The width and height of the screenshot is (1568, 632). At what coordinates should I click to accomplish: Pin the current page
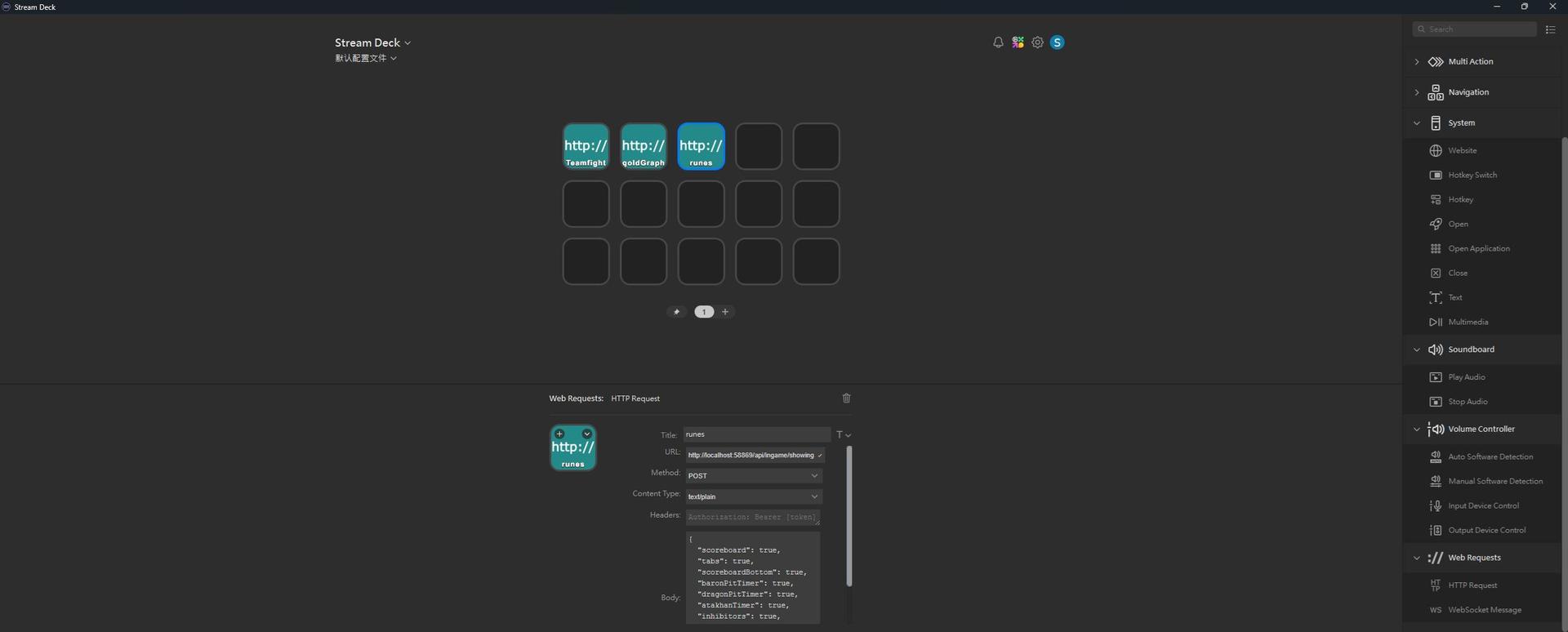coord(676,312)
